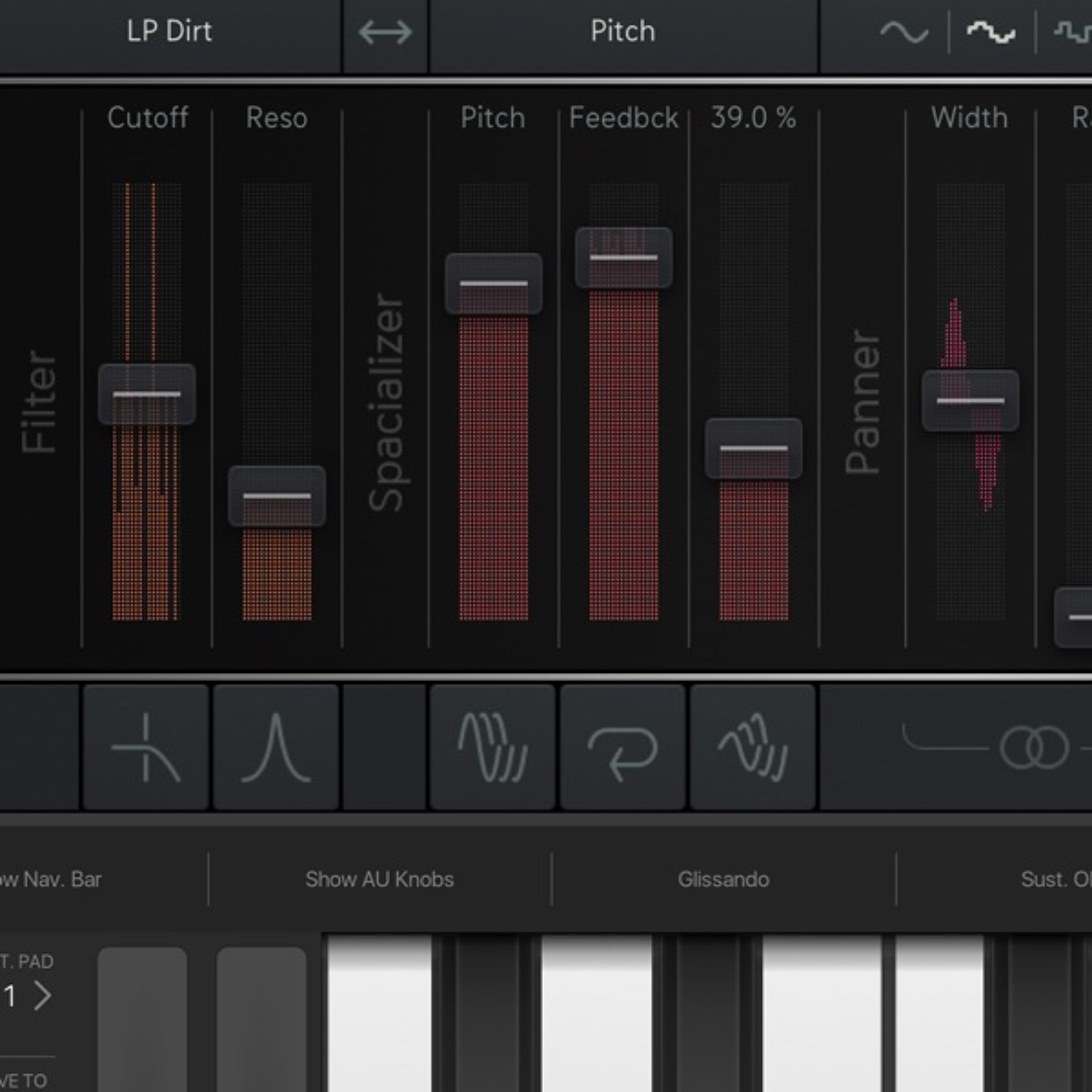Click the spacializer pitch wave icon
Viewport: 1092px width, 1092px height.
(x=492, y=747)
